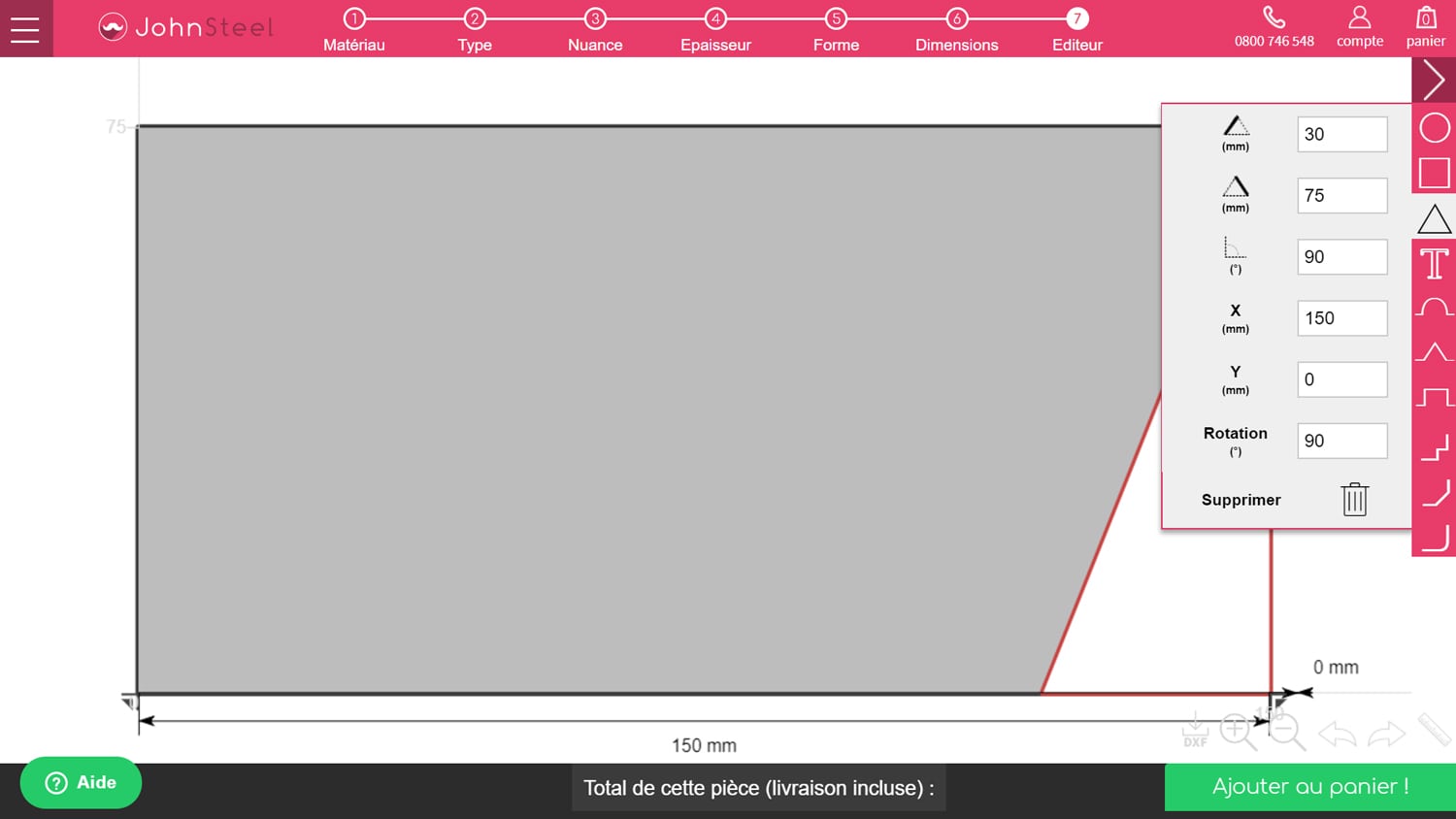
Task: Zoom in with the magnifier plus icon
Action: click(1238, 731)
